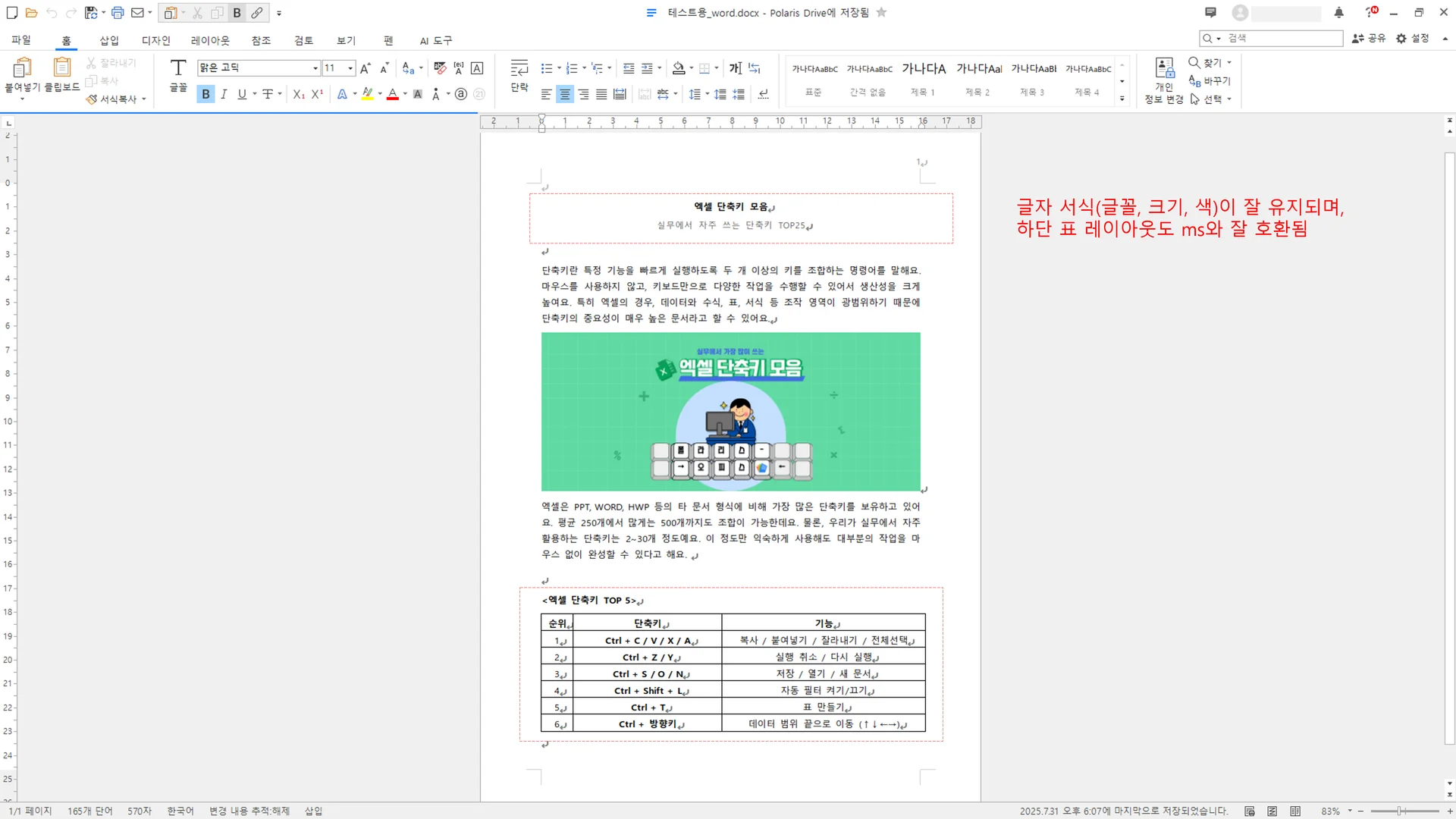Toggle italic formatting
This screenshot has height=819, width=1456.
coord(223,94)
